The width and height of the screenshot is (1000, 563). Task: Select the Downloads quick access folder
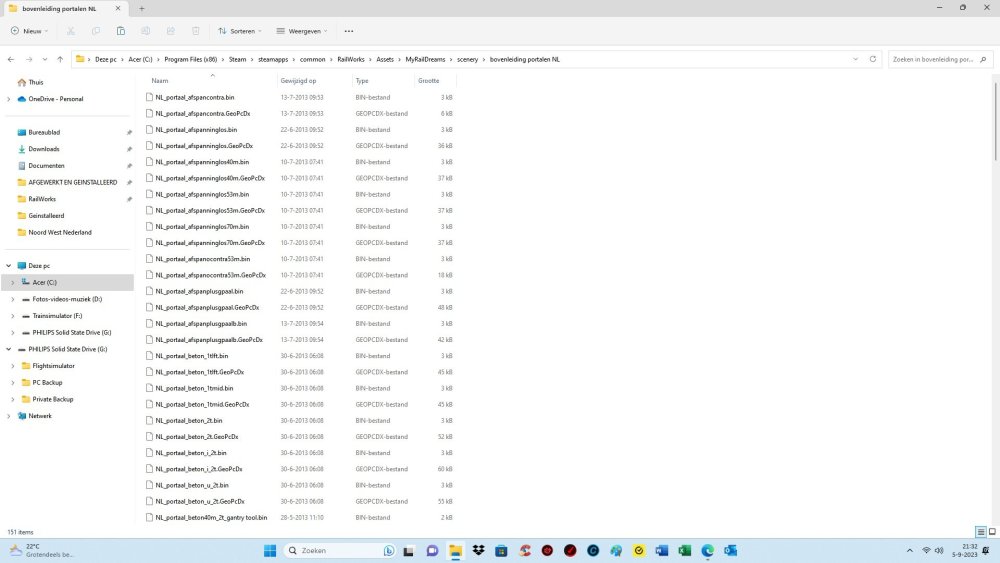click(44, 149)
